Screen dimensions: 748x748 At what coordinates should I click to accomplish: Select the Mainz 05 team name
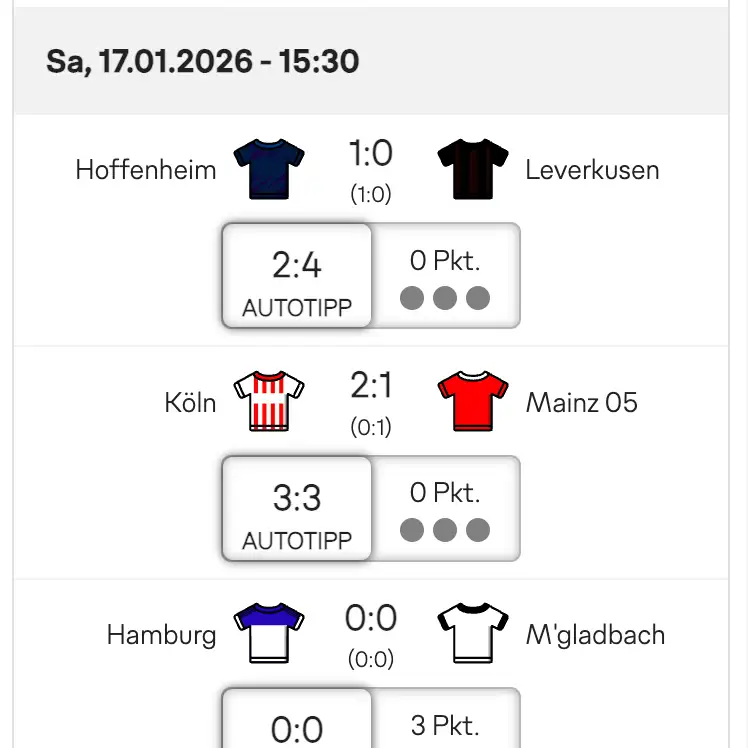pyautogui.click(x=581, y=403)
